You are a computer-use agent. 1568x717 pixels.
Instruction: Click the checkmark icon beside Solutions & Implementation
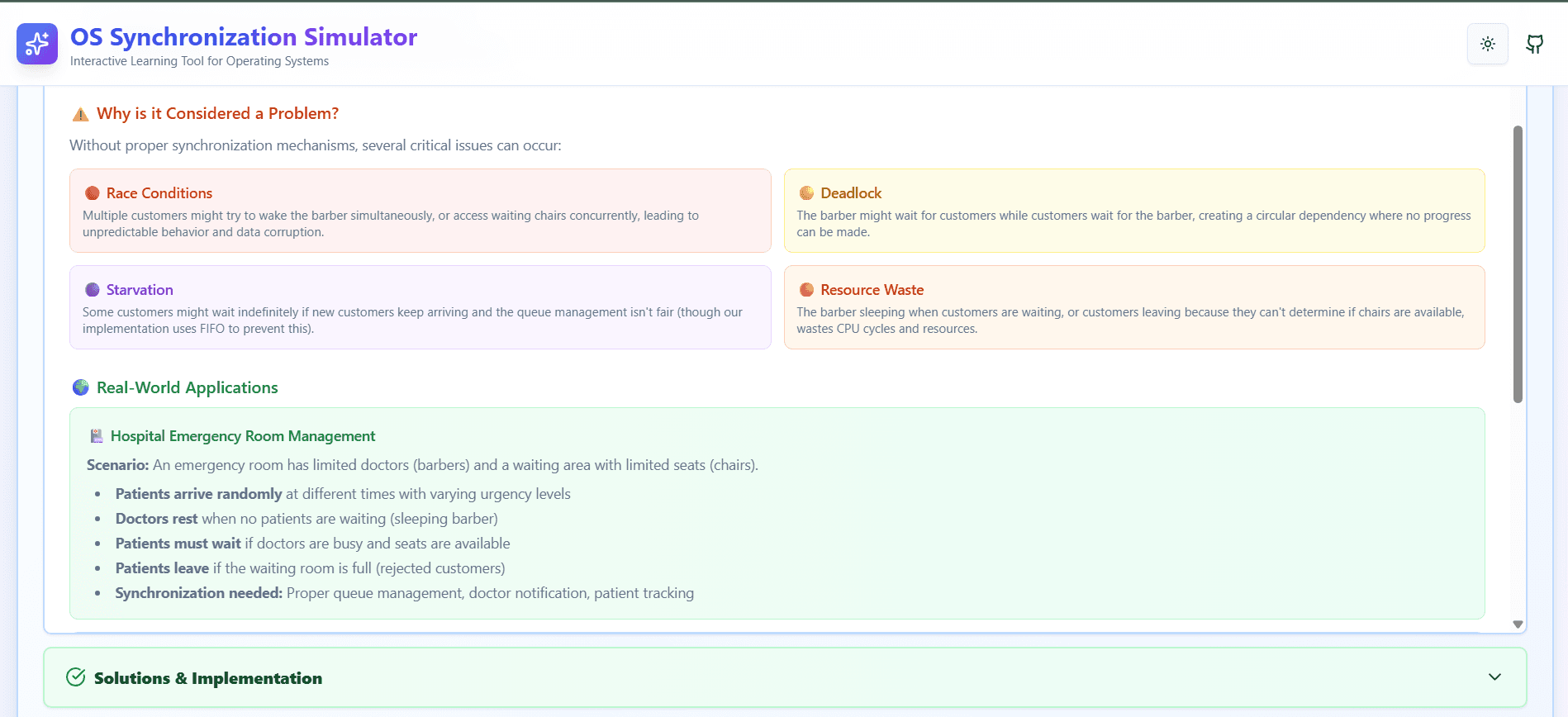[x=75, y=677]
